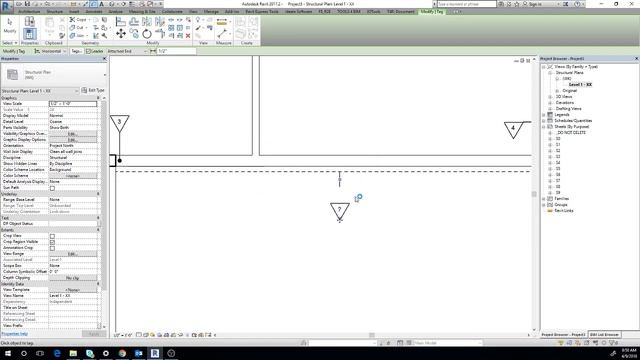Open File Explorer from the taskbar
Screen dimensions: 640x360
click(x=73, y=353)
